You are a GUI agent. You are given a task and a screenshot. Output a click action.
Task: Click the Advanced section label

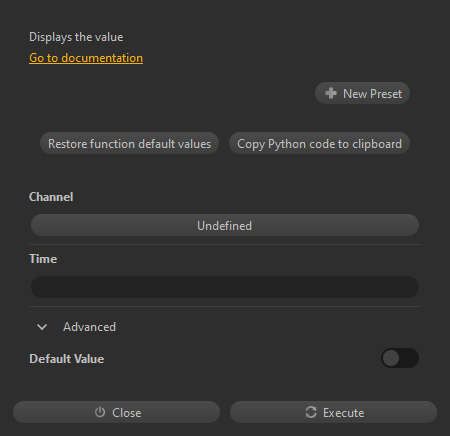[89, 327]
